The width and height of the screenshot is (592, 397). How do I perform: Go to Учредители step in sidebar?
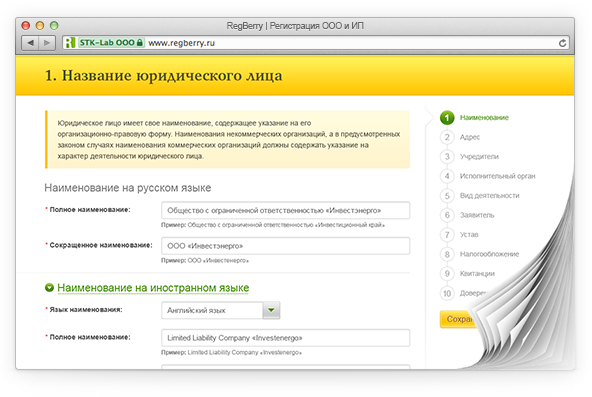tap(479, 157)
